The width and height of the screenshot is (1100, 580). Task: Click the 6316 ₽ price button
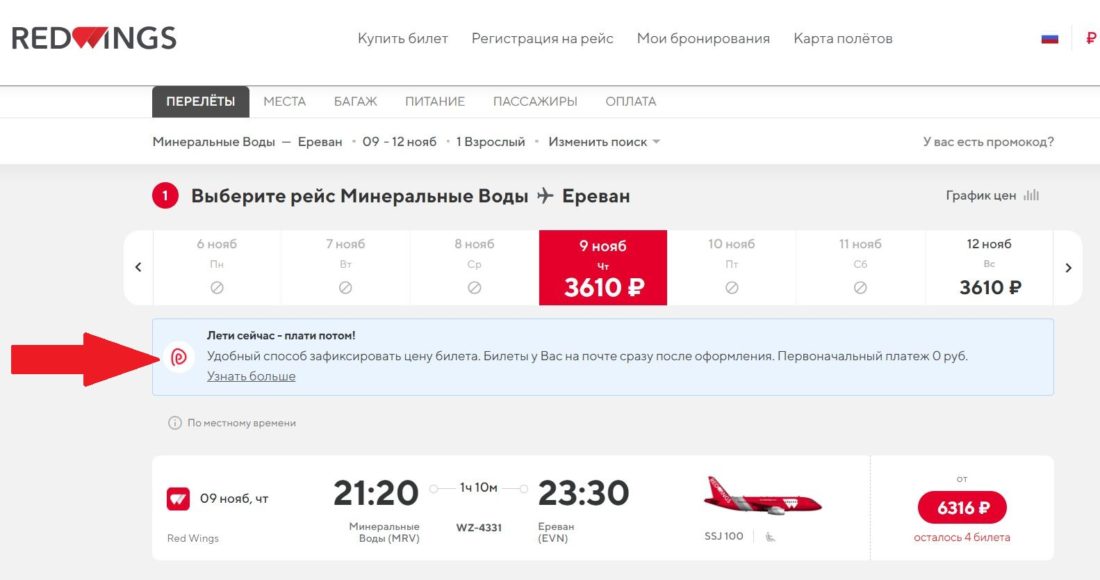[x=962, y=507]
